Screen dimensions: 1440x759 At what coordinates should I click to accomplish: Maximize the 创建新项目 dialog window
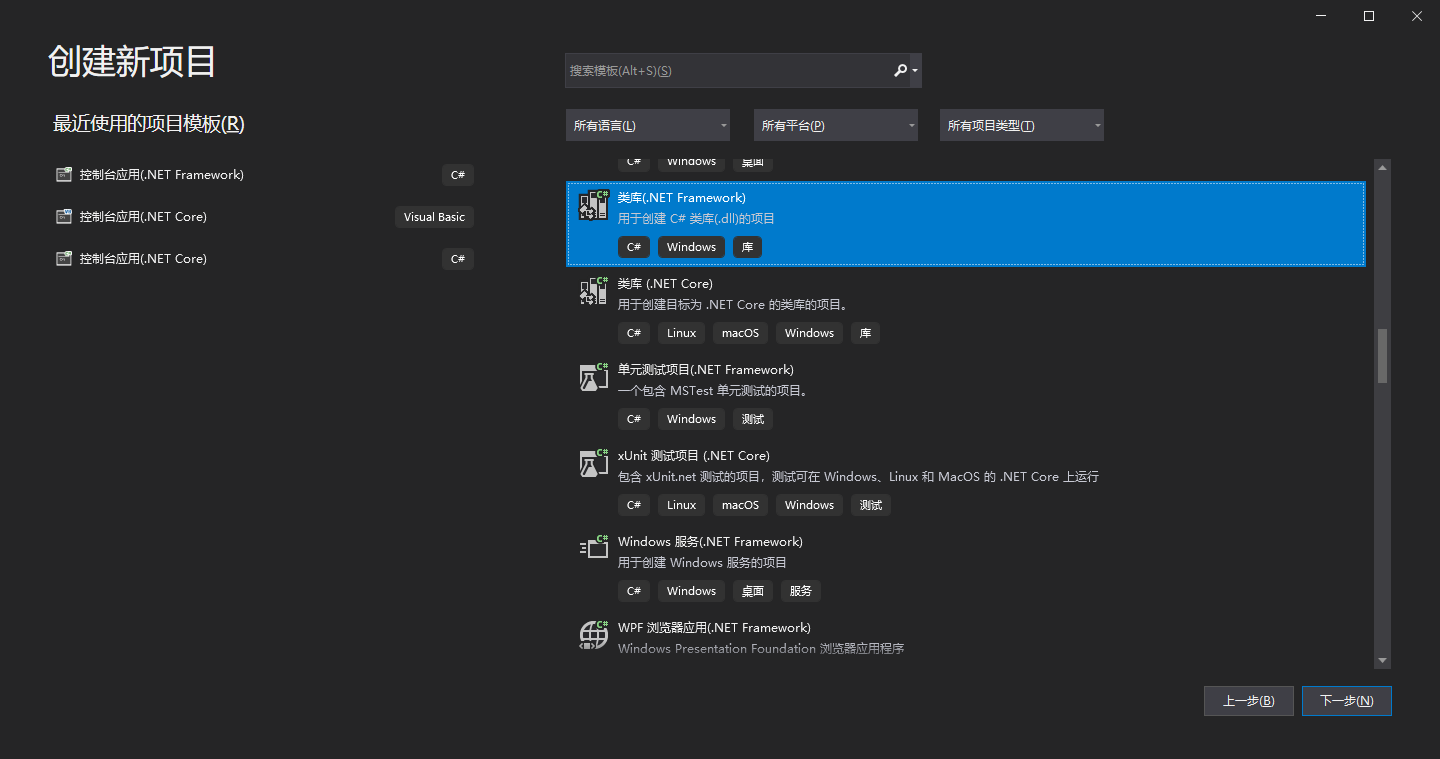1369,16
